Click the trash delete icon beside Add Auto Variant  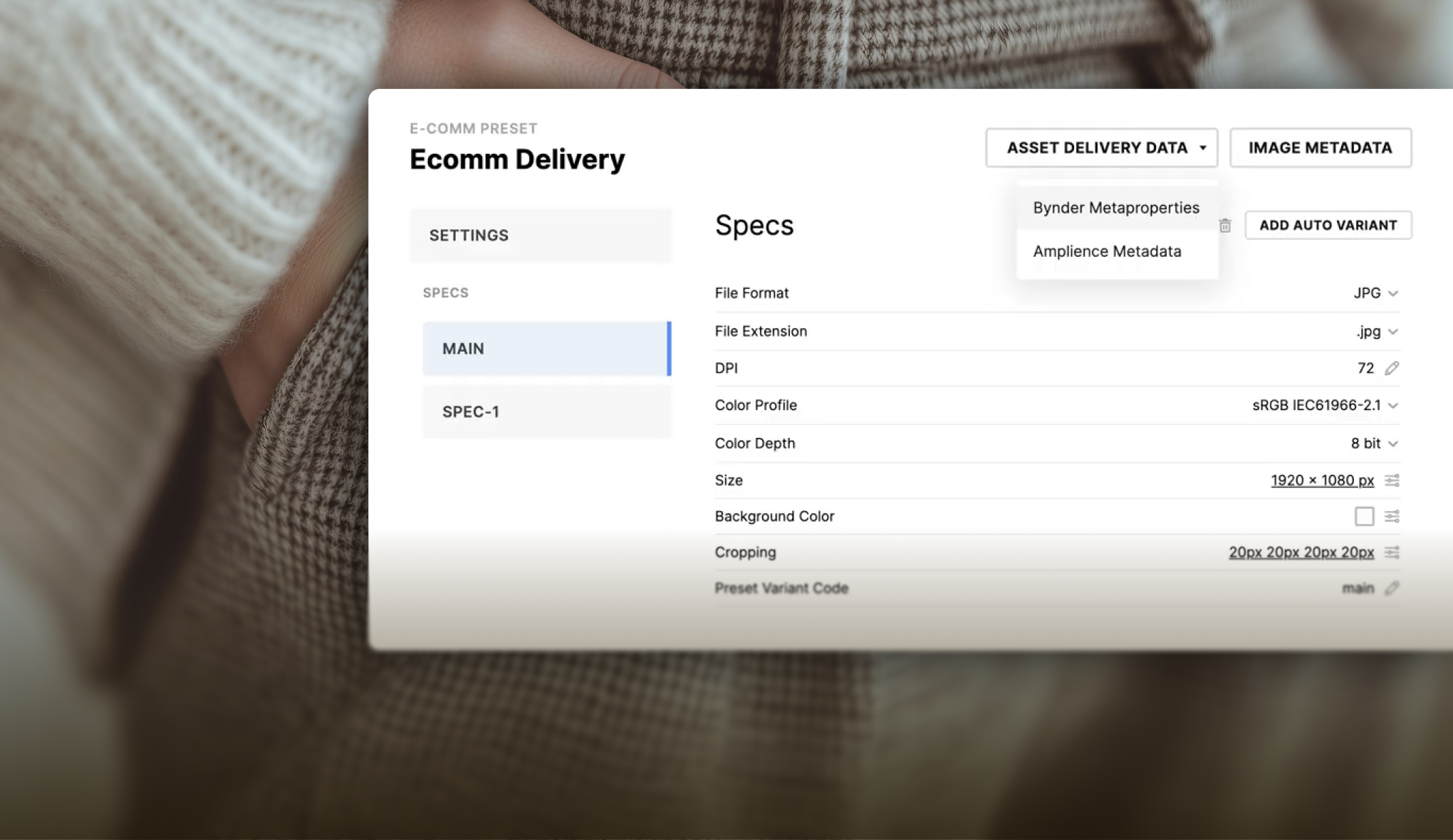pos(1225,226)
